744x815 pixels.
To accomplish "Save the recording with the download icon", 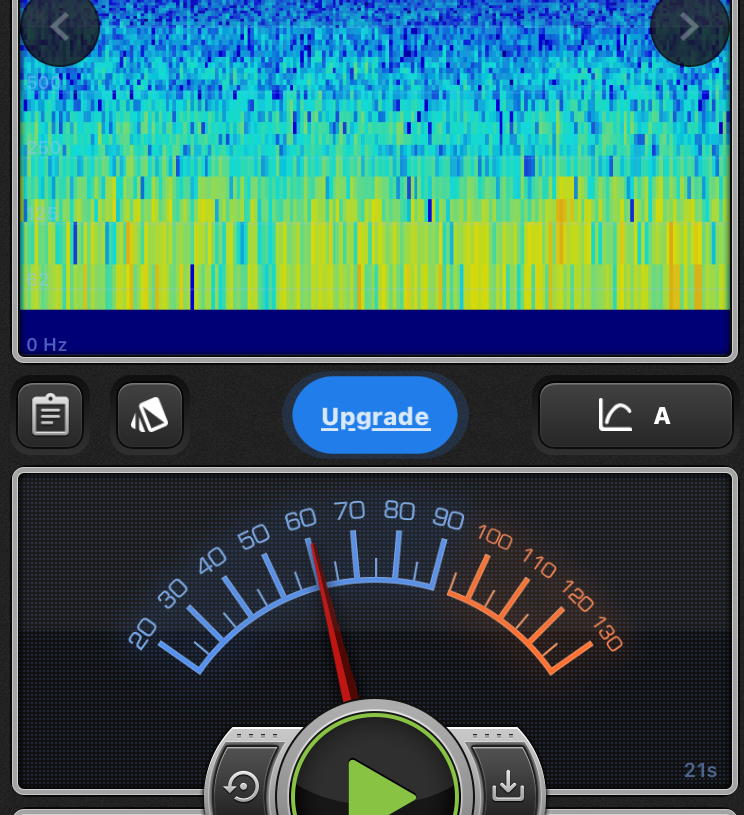I will pos(508,787).
